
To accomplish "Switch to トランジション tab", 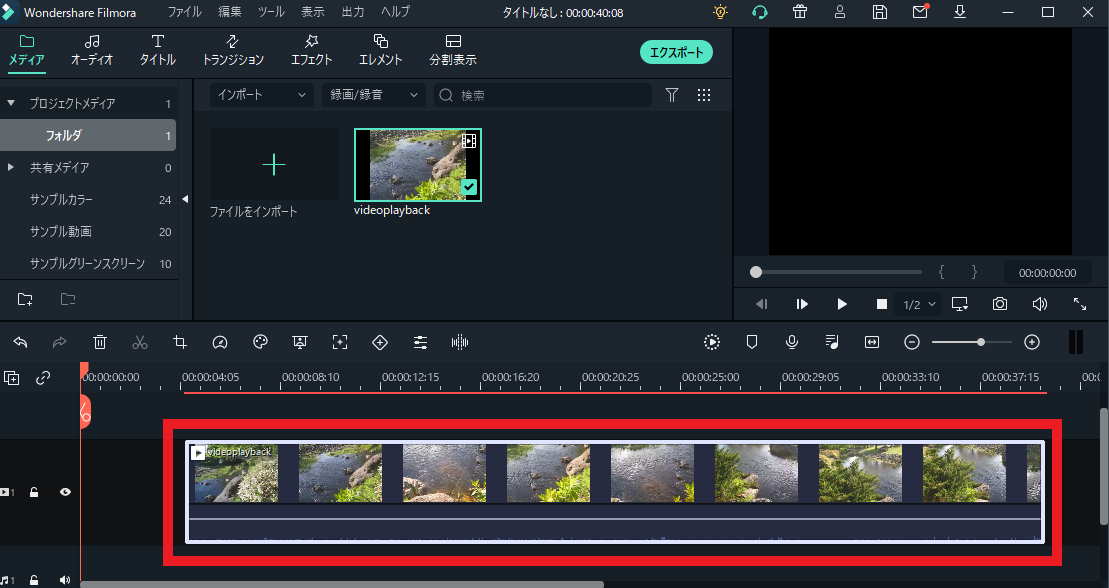I will click(x=233, y=51).
